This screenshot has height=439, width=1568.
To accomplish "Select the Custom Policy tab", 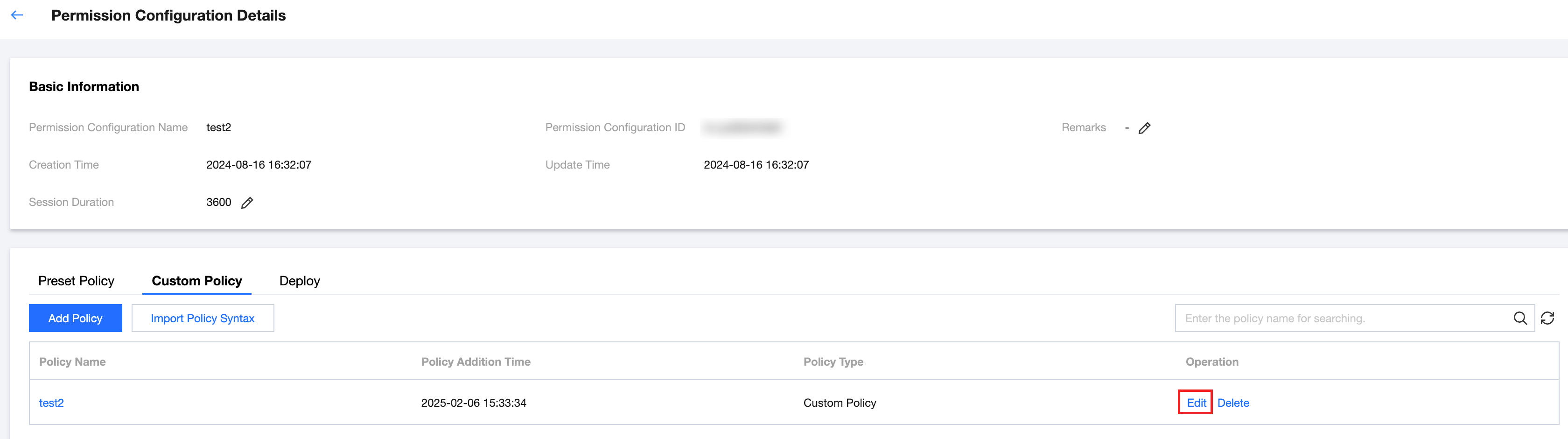I will point(196,281).
